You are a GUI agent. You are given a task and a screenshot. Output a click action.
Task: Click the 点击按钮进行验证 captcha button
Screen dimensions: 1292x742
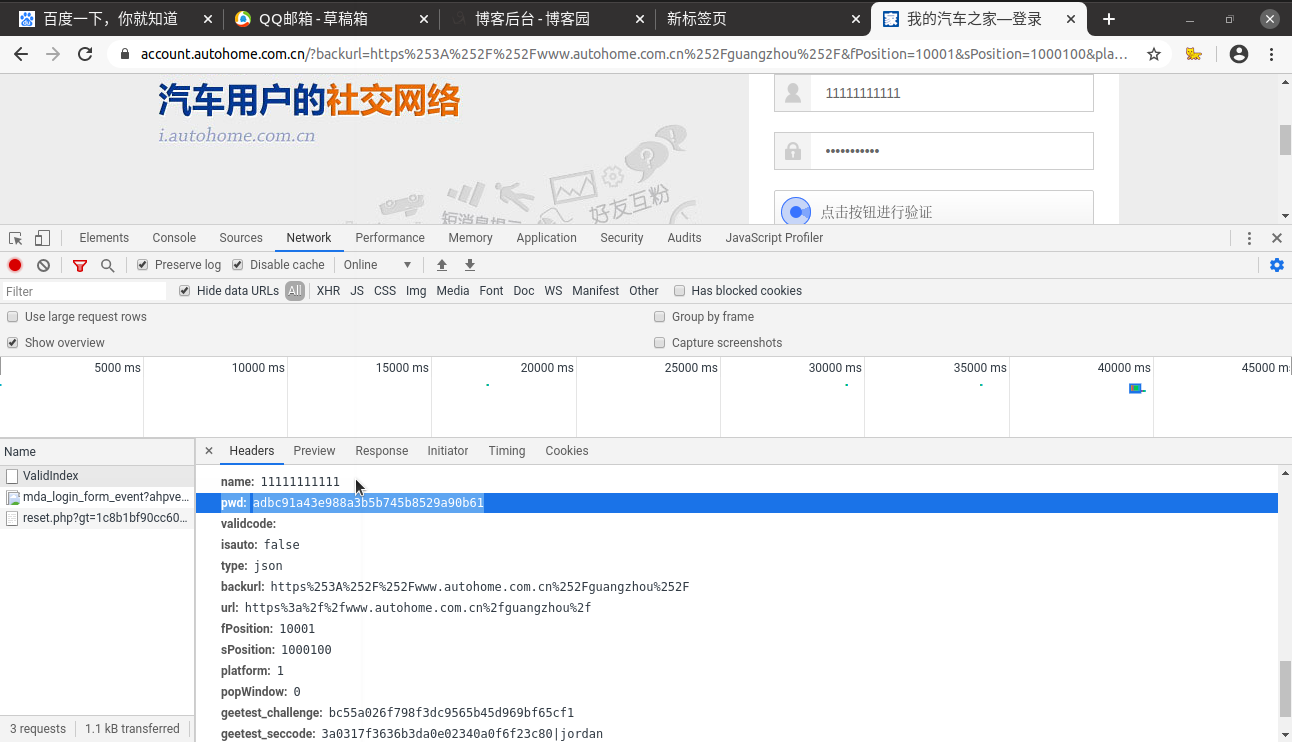click(x=934, y=210)
